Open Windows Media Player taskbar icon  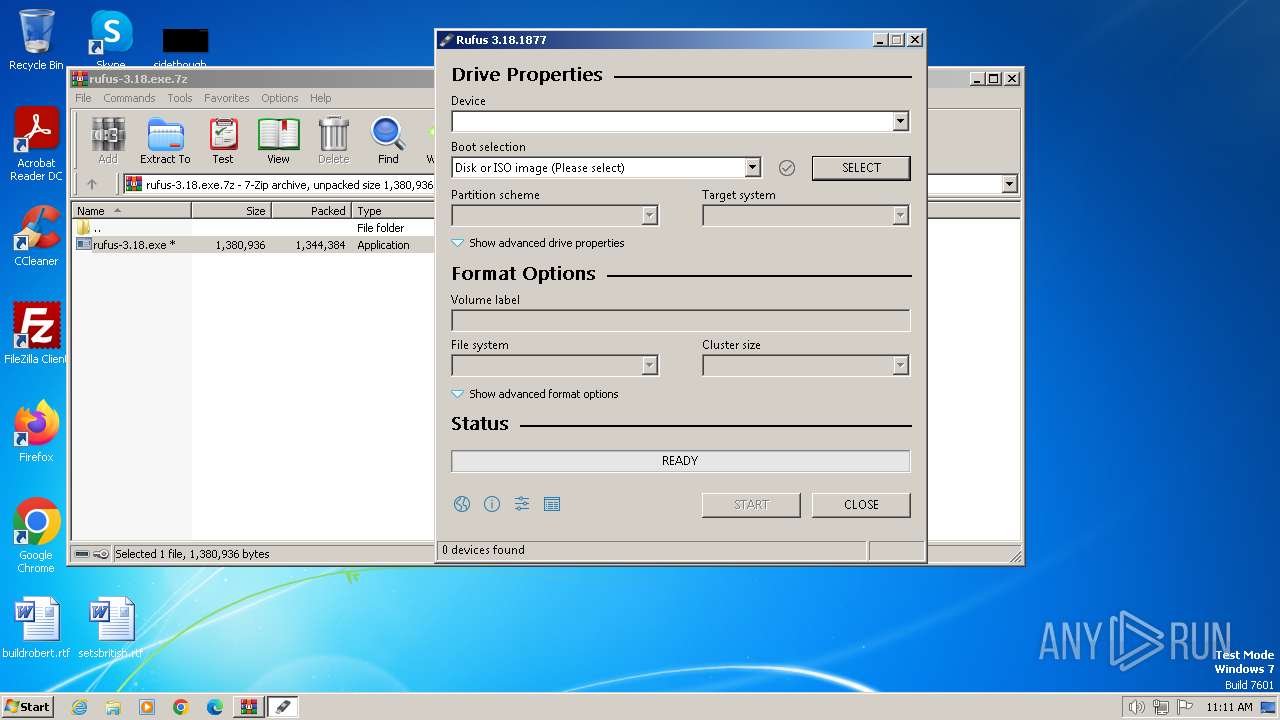click(x=147, y=707)
